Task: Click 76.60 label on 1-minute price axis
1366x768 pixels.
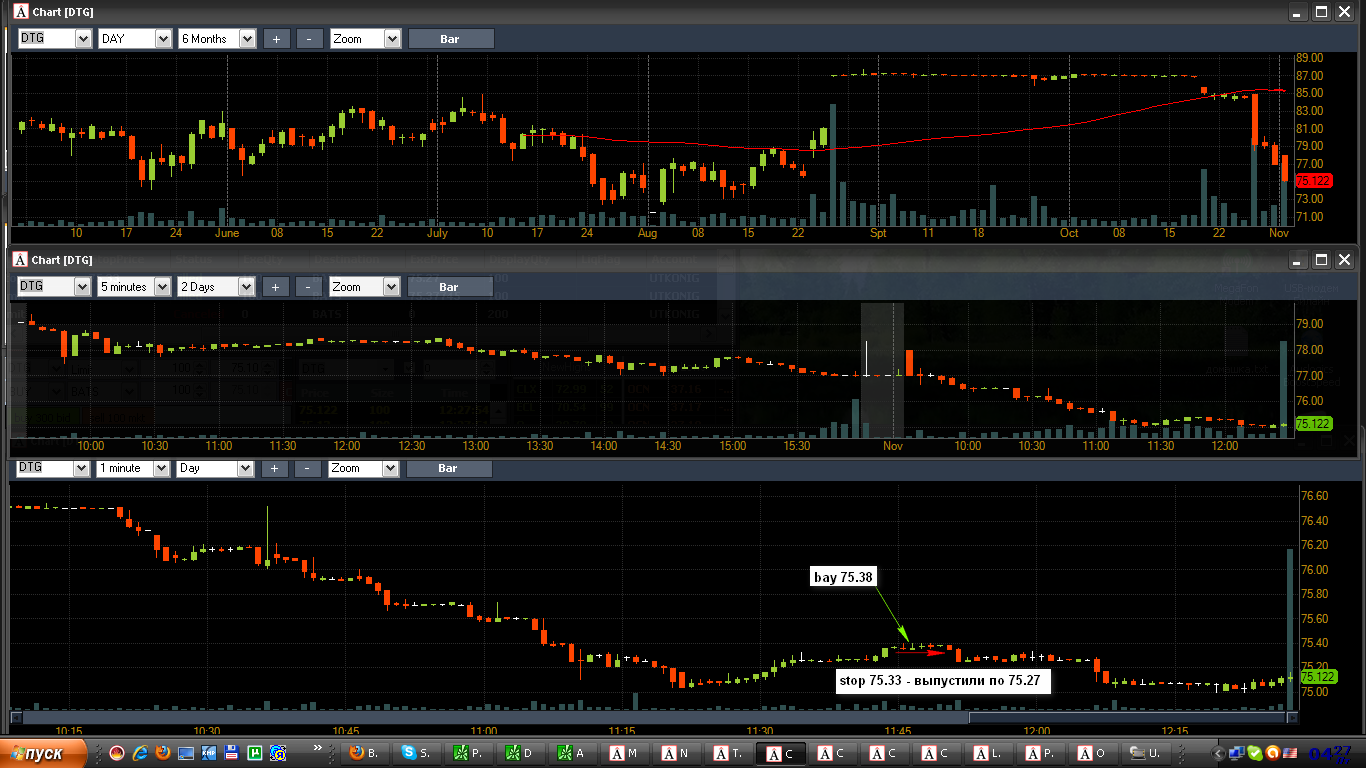Action: (x=1313, y=496)
